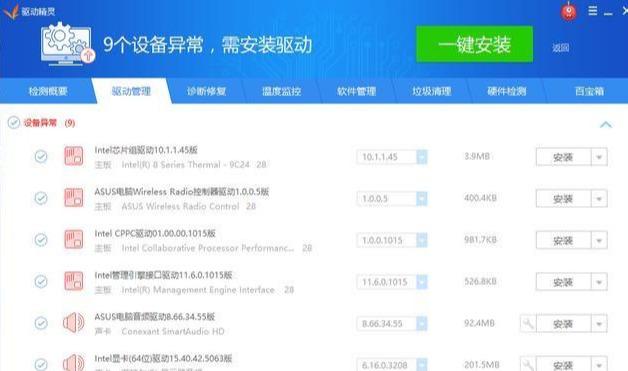The image size is (628, 371).
Task: Click 安装 for ASUS电脑音频驱动
Action: click(564, 324)
